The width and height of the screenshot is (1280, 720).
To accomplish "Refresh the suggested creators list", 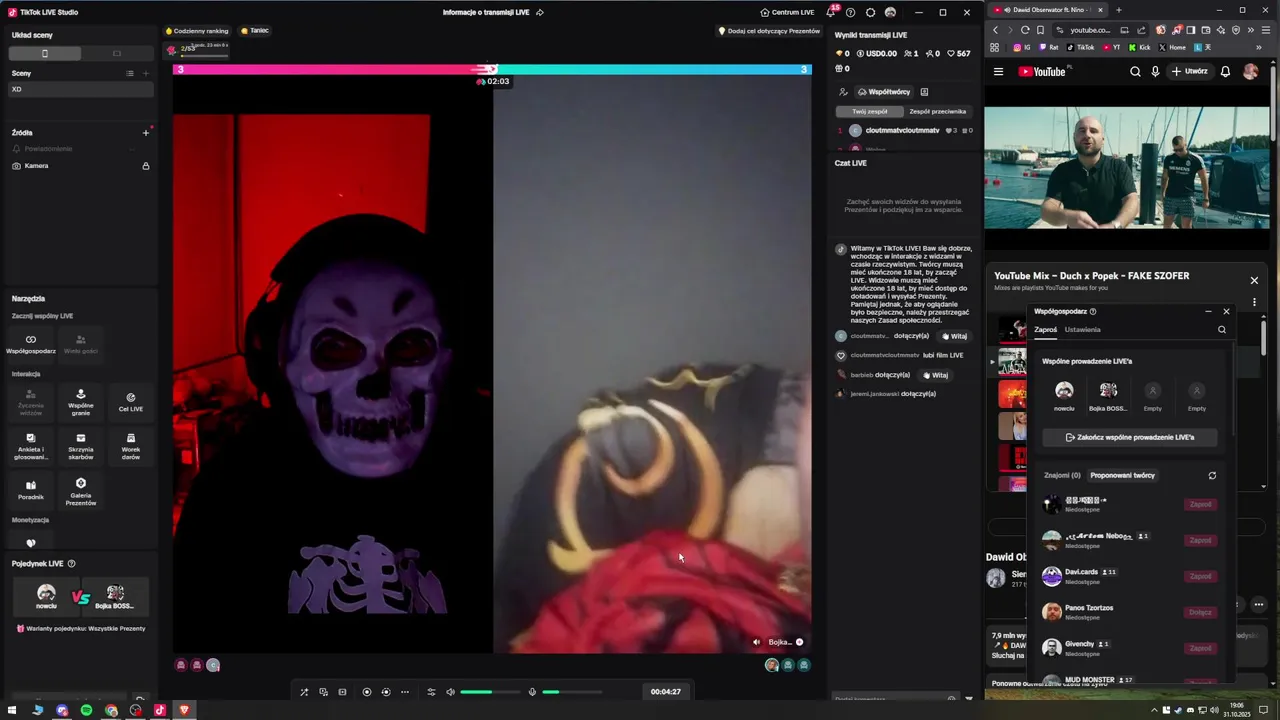I will point(1212,475).
